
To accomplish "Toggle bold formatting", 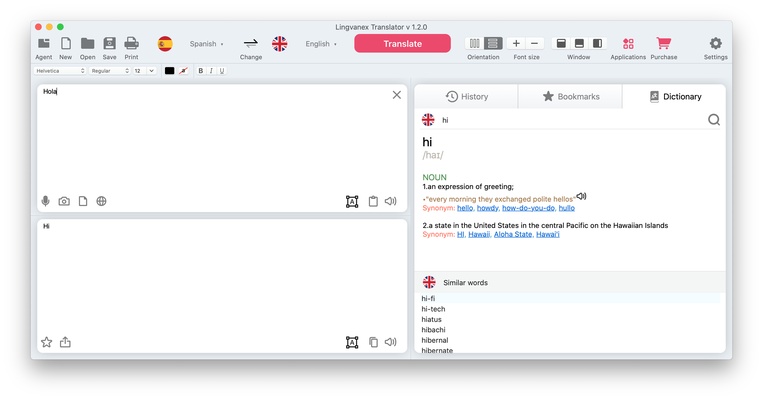I will click(200, 71).
